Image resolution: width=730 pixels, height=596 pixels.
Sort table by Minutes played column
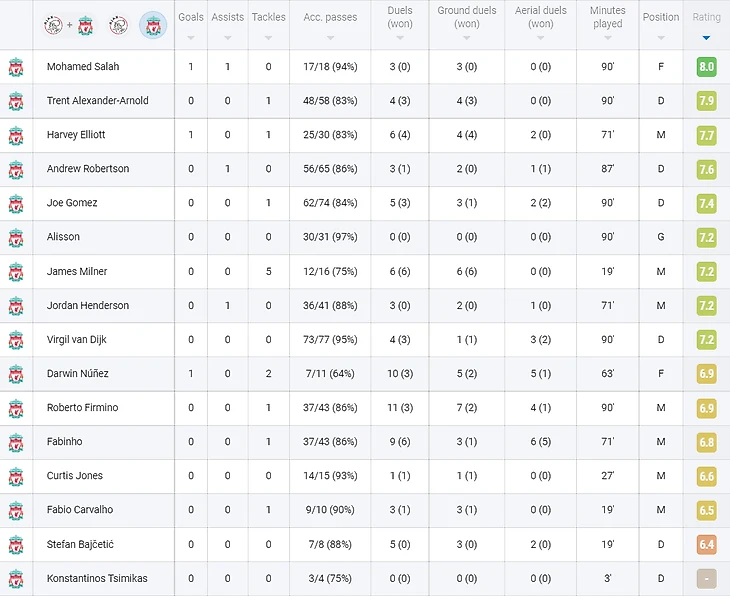click(x=608, y=24)
